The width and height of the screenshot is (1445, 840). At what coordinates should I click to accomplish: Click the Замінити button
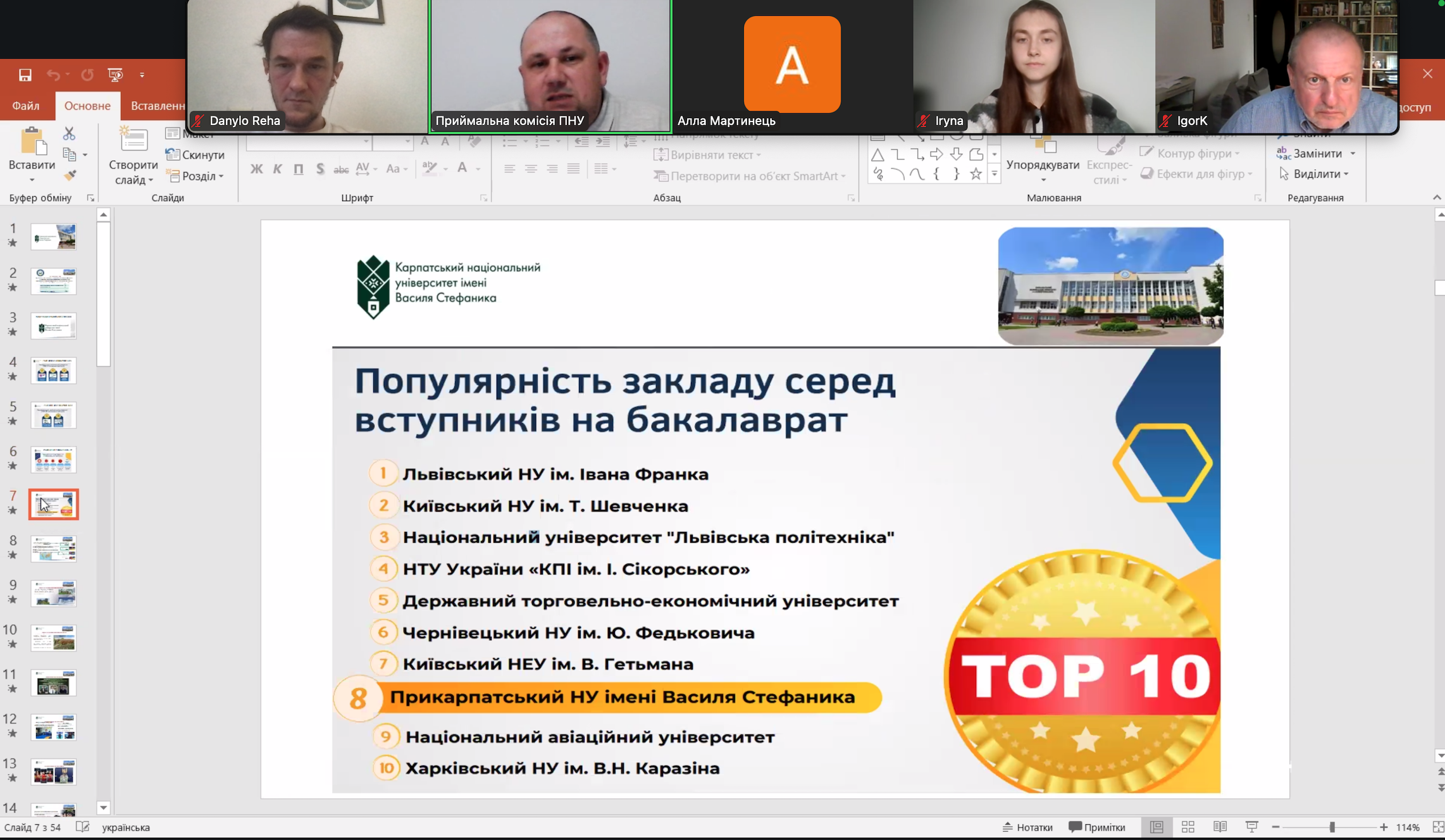(x=1317, y=154)
